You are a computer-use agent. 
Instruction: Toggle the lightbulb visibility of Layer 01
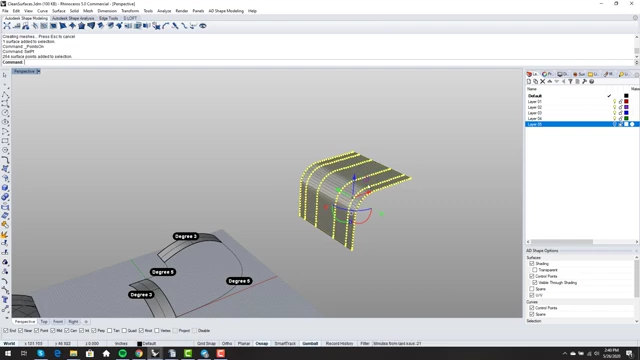point(614,102)
